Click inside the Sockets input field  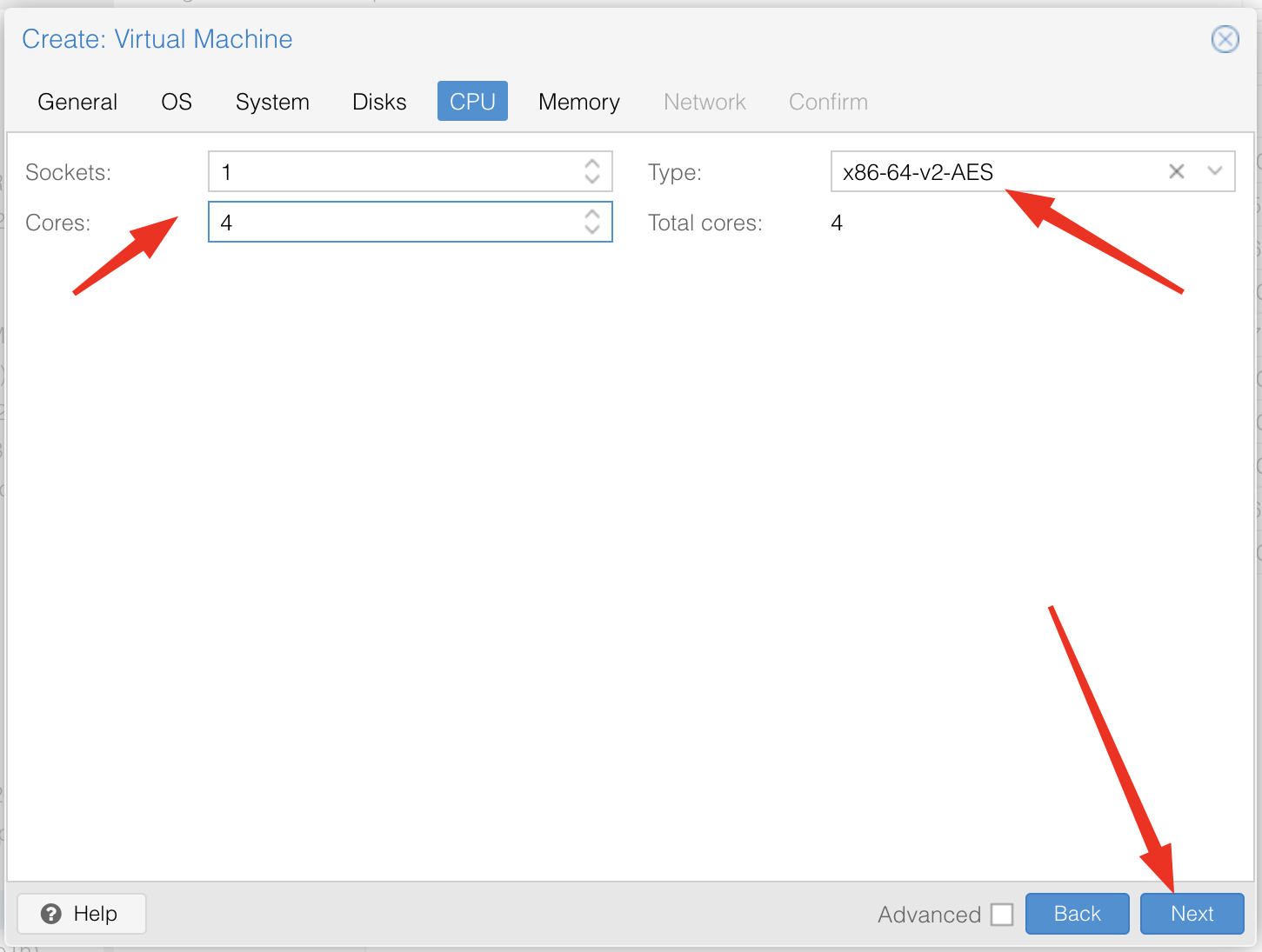[x=391, y=172]
